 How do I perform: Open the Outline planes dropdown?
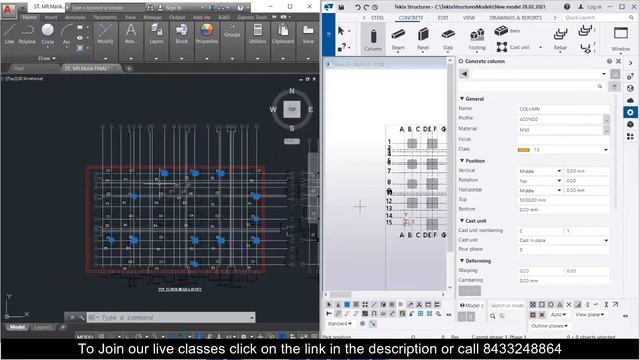click(549, 326)
